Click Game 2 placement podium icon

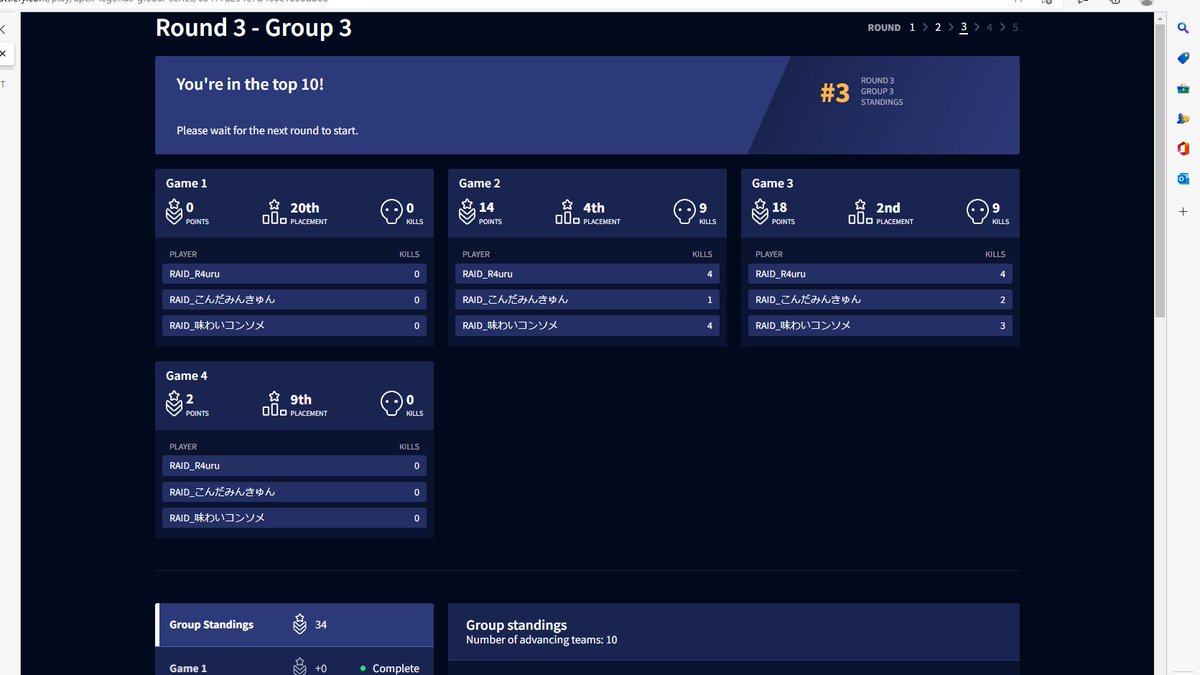567,212
